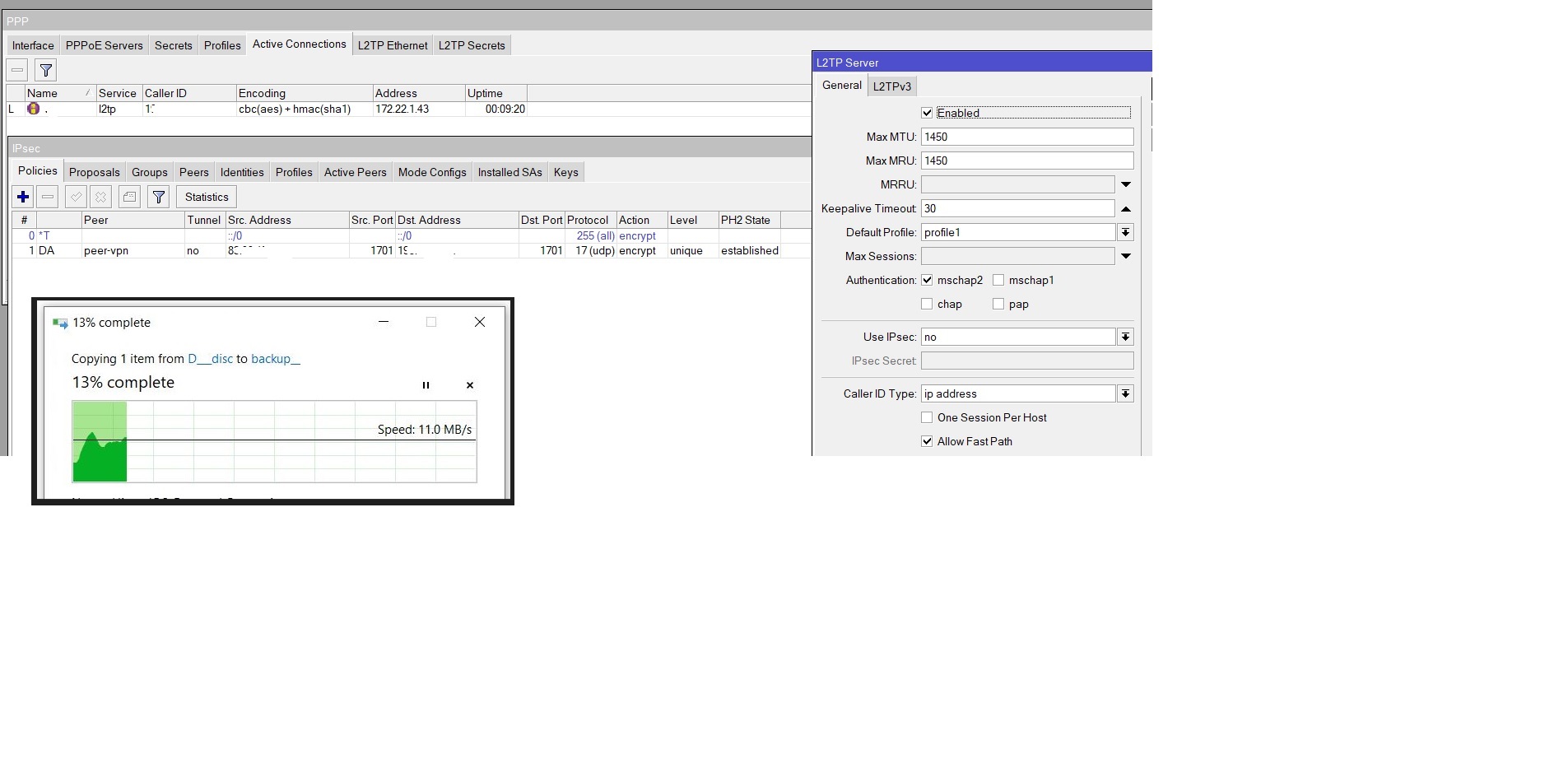Toggle L2TP Server Enabled checkbox
Image resolution: width=1568 pixels, height=768 pixels.
point(927,113)
